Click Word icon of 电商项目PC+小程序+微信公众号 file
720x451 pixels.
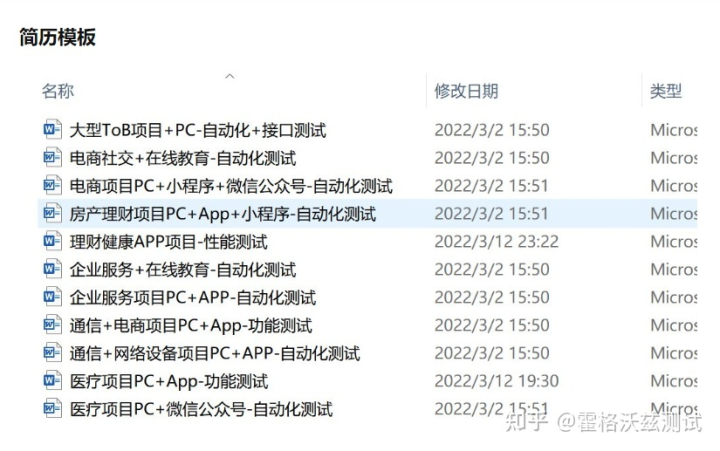[x=52, y=186]
